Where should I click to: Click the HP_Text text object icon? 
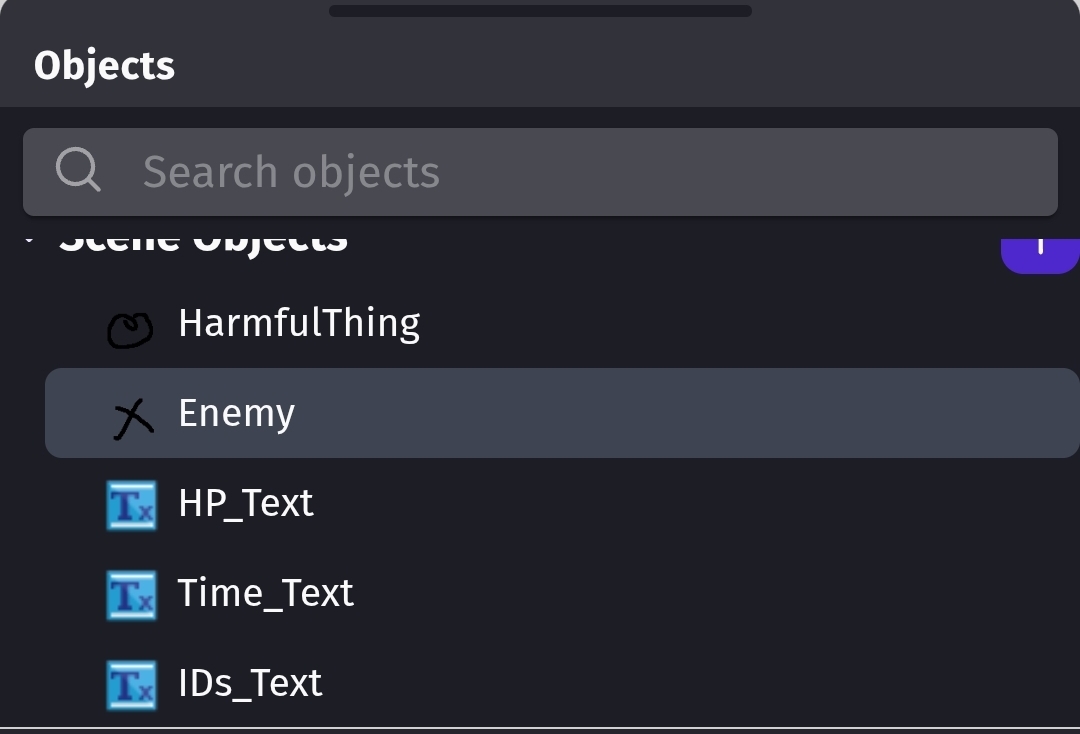131,505
